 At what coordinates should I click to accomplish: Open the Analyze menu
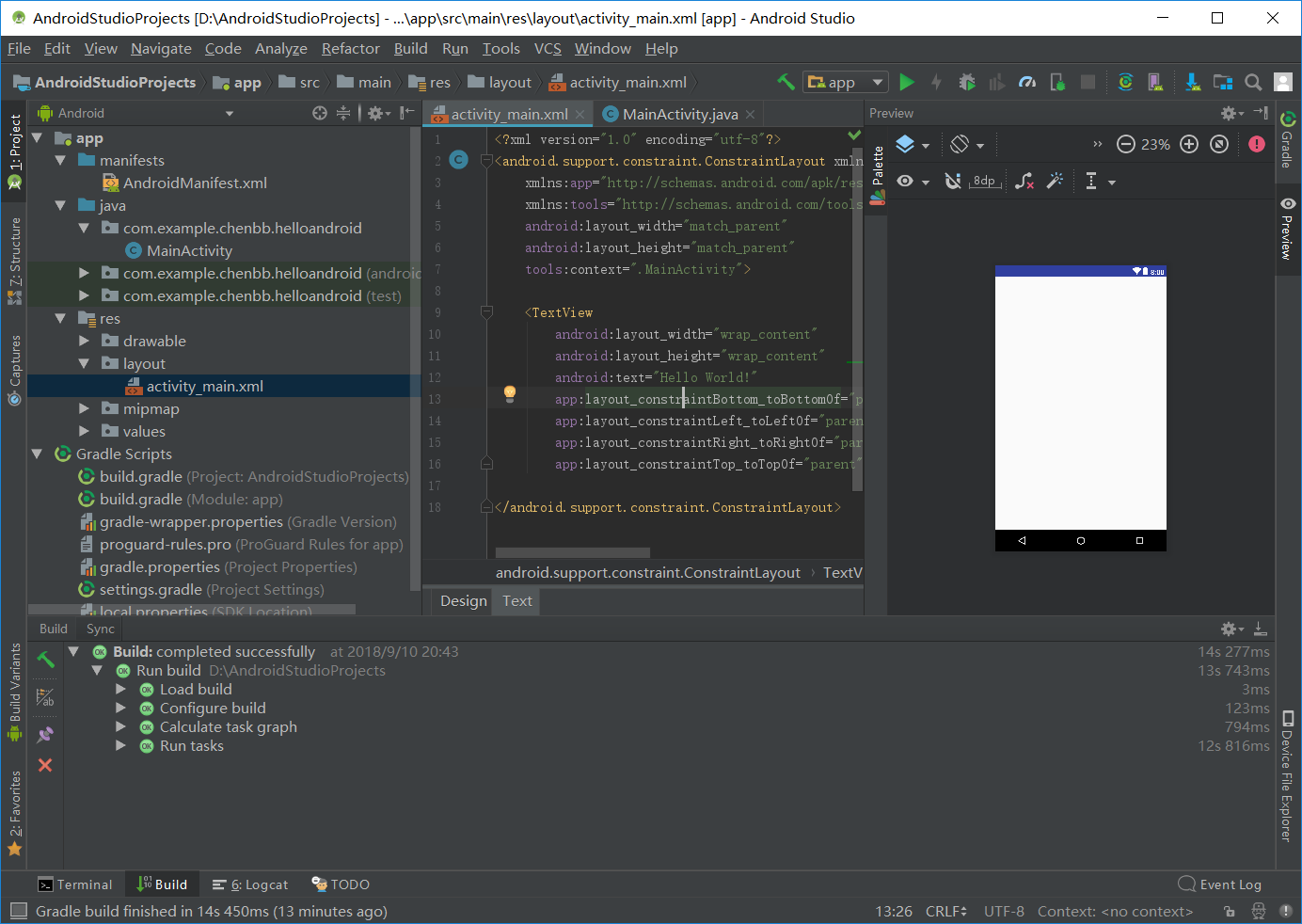[x=281, y=48]
